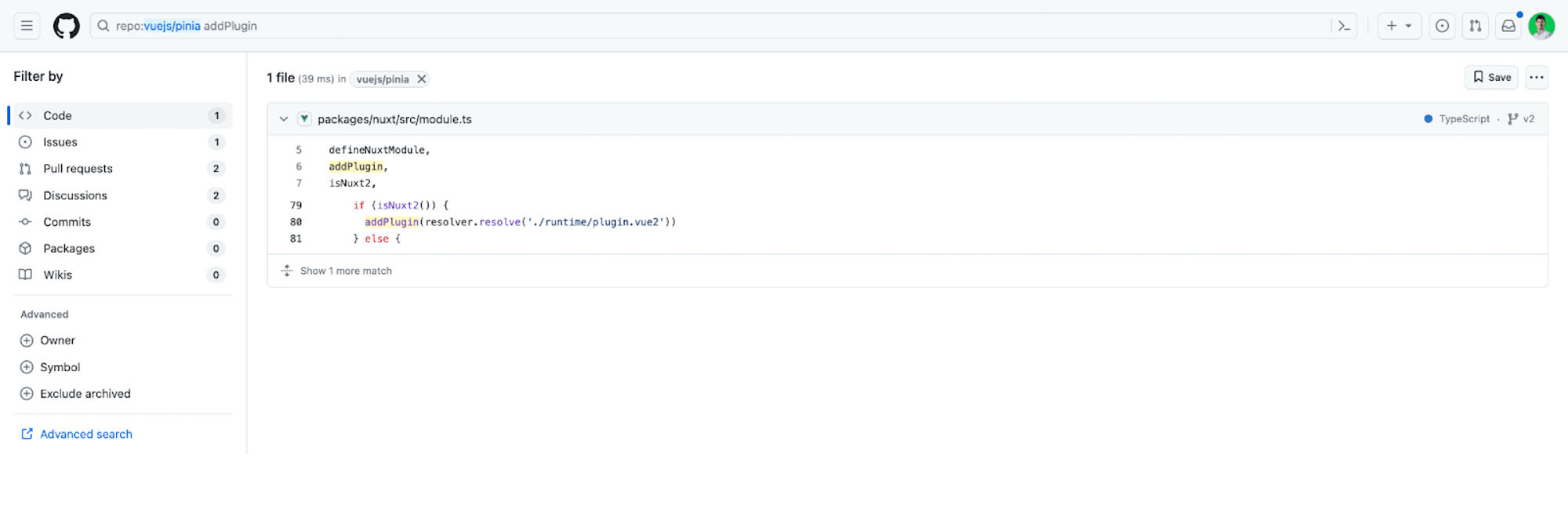Save this search query
This screenshot has width=1568, height=532.
point(1491,77)
